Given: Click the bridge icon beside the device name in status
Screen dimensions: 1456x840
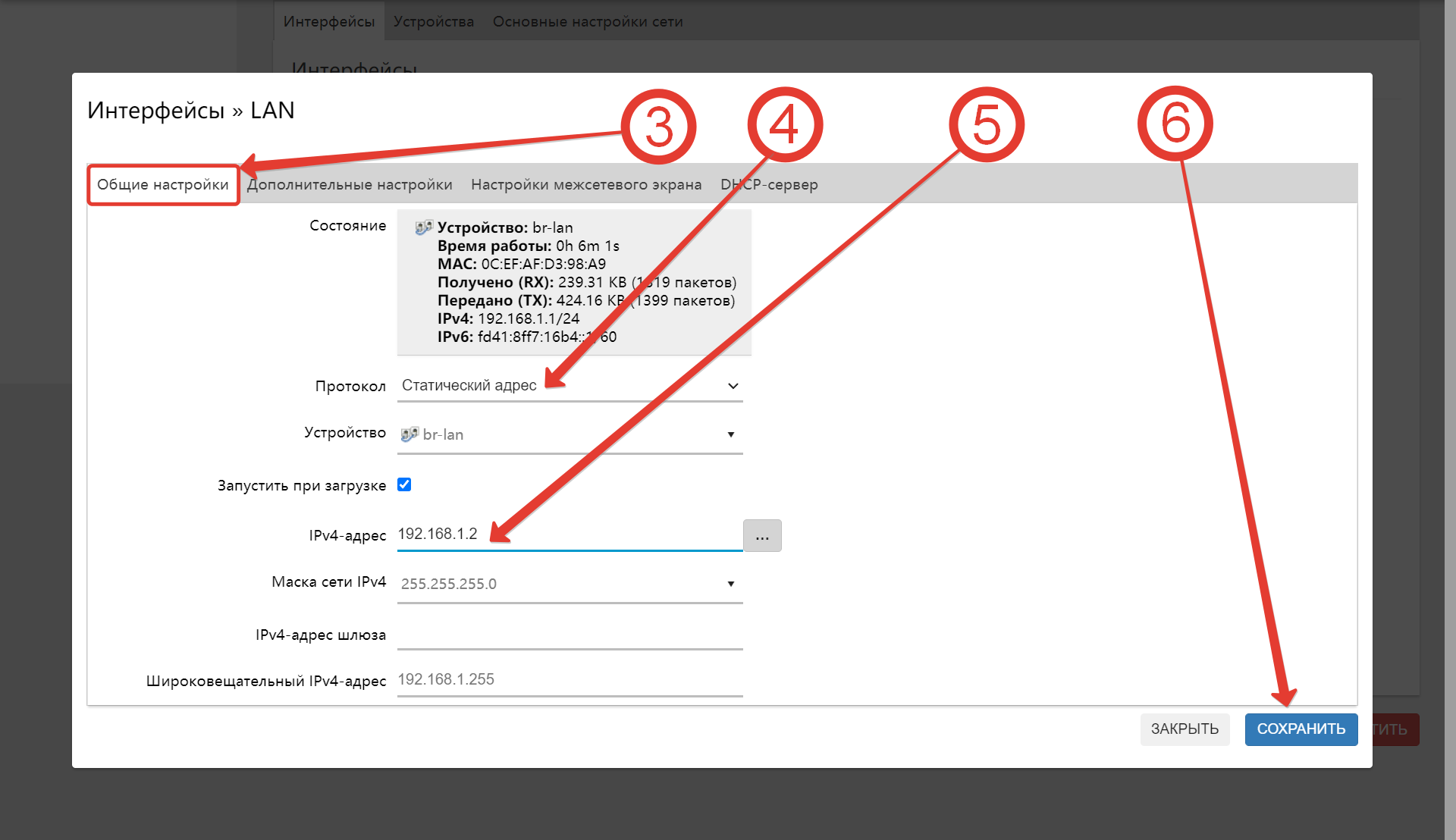Looking at the screenshot, I should [424, 227].
